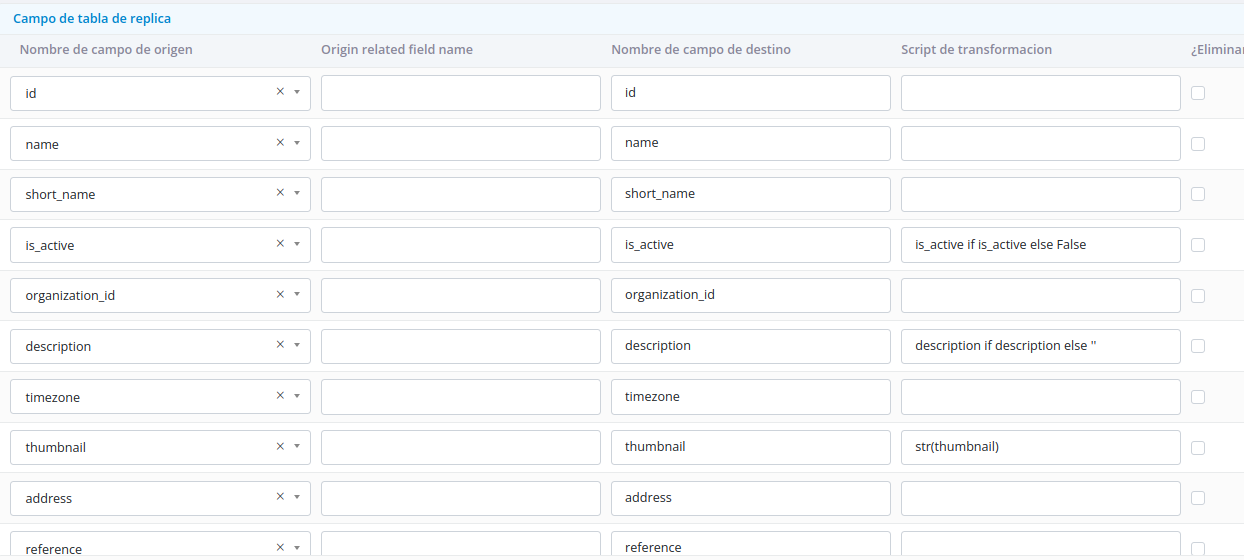Clear 'is_active' origin field with X
The height and width of the screenshot is (560, 1244).
click(x=280, y=244)
